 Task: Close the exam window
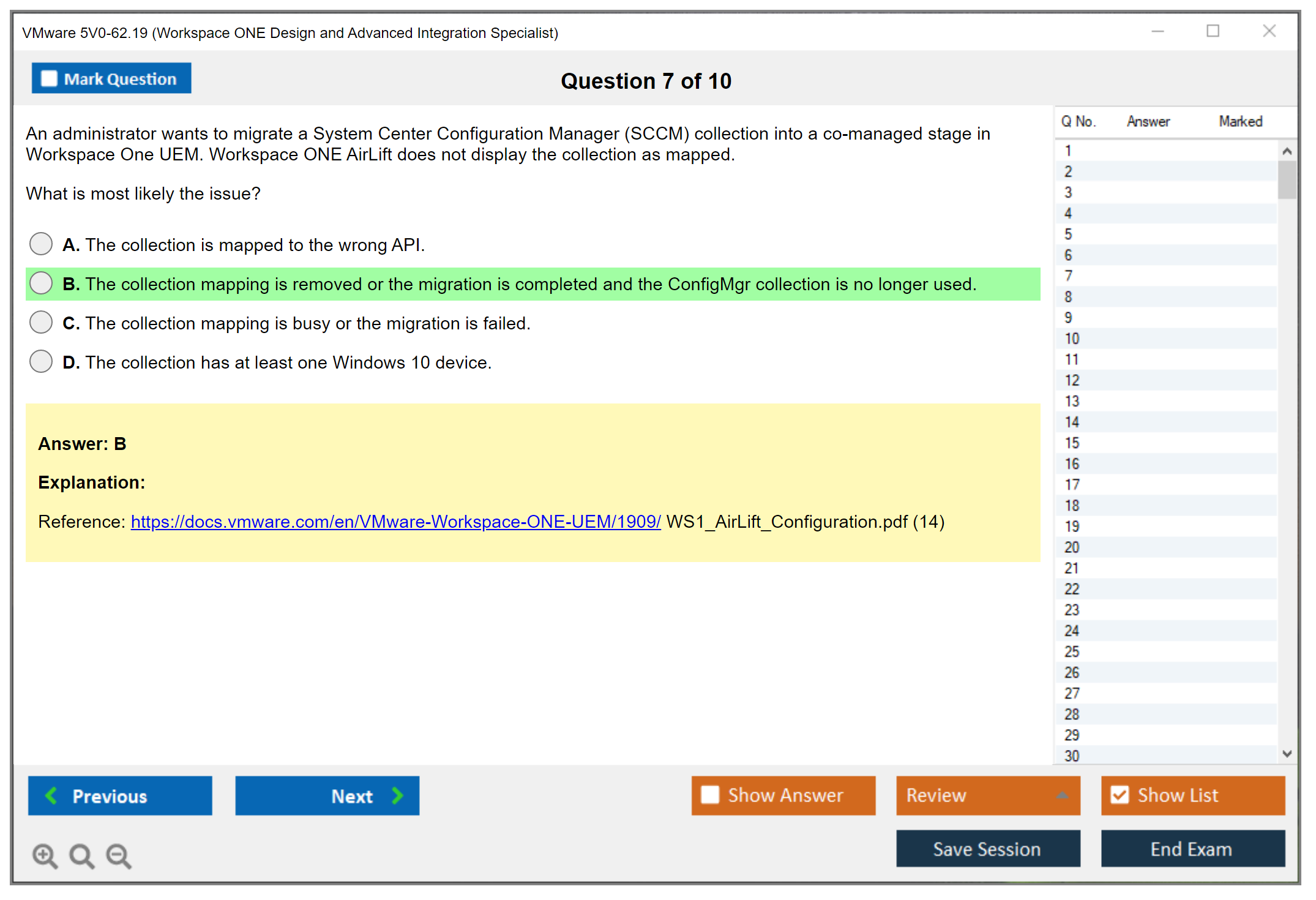tap(1269, 31)
